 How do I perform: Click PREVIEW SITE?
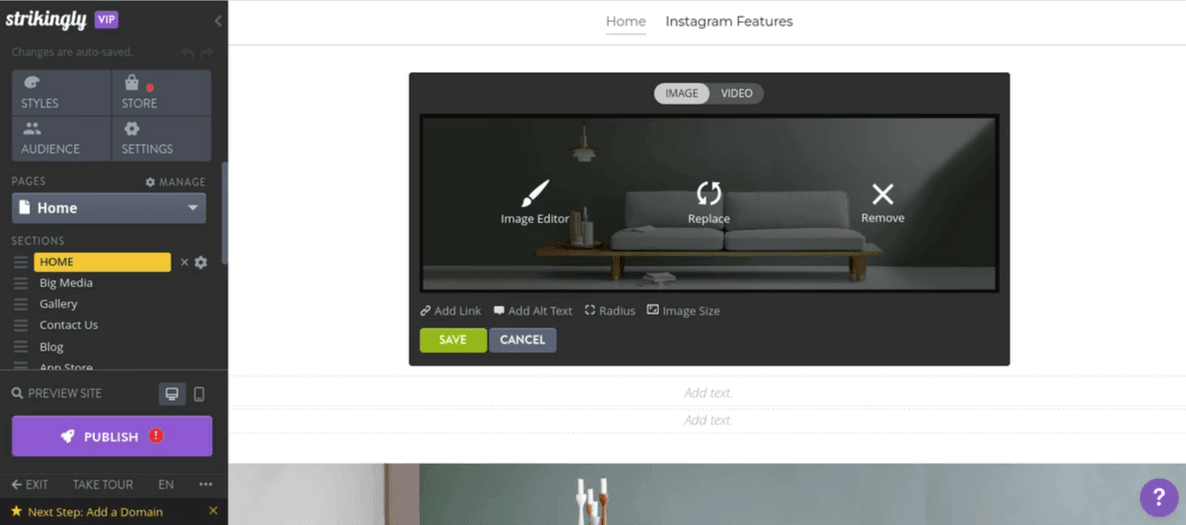57,393
